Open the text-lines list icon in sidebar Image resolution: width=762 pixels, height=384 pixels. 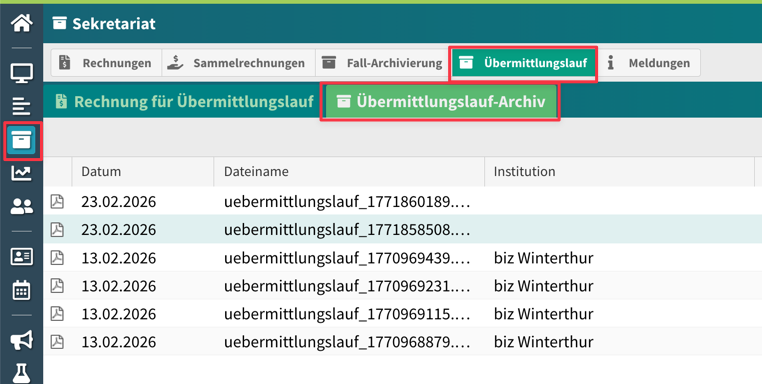(22, 106)
